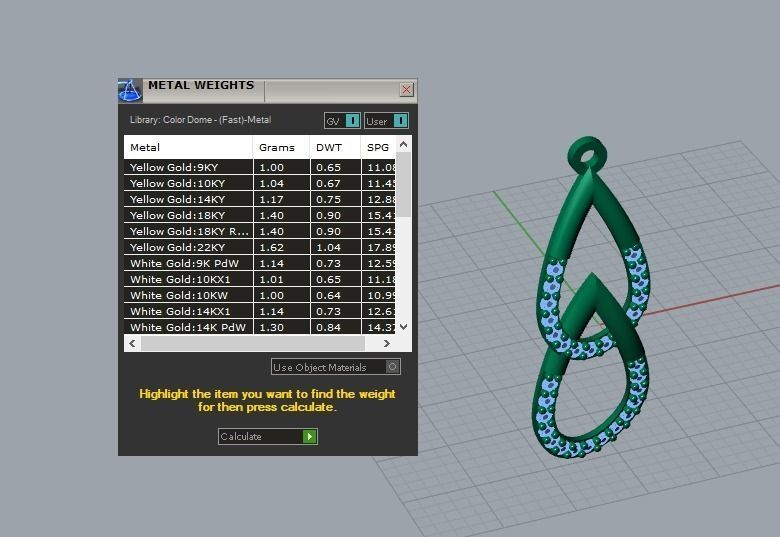
Task: Sort by the SPG column header
Action: coord(378,147)
